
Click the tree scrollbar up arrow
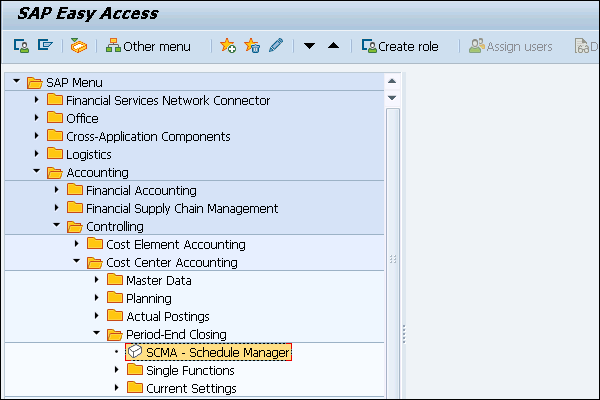[393, 80]
